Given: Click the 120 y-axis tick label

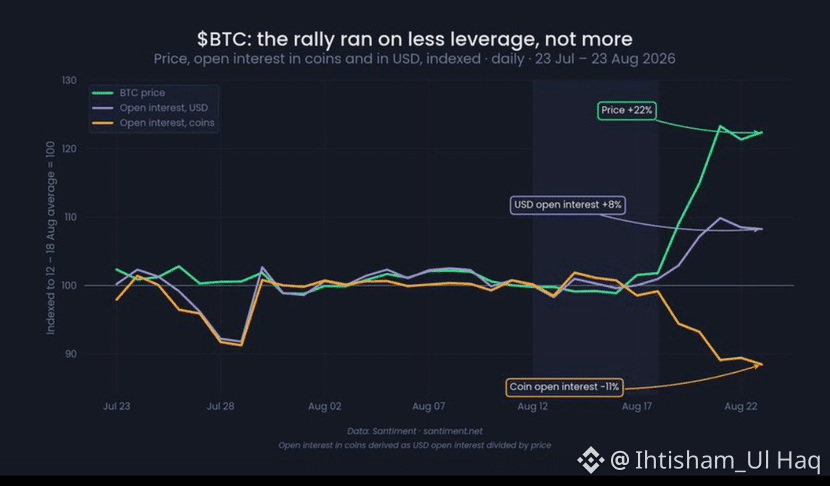Looking at the screenshot, I should pos(69,149).
